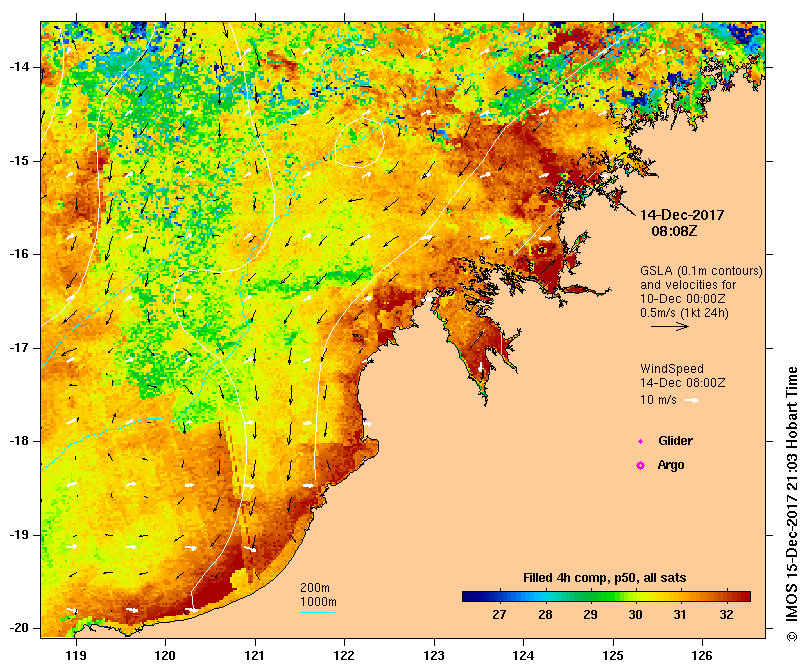809x672 pixels.
Task: Click the latitude axis label '-18'
Action: [x=19, y=441]
